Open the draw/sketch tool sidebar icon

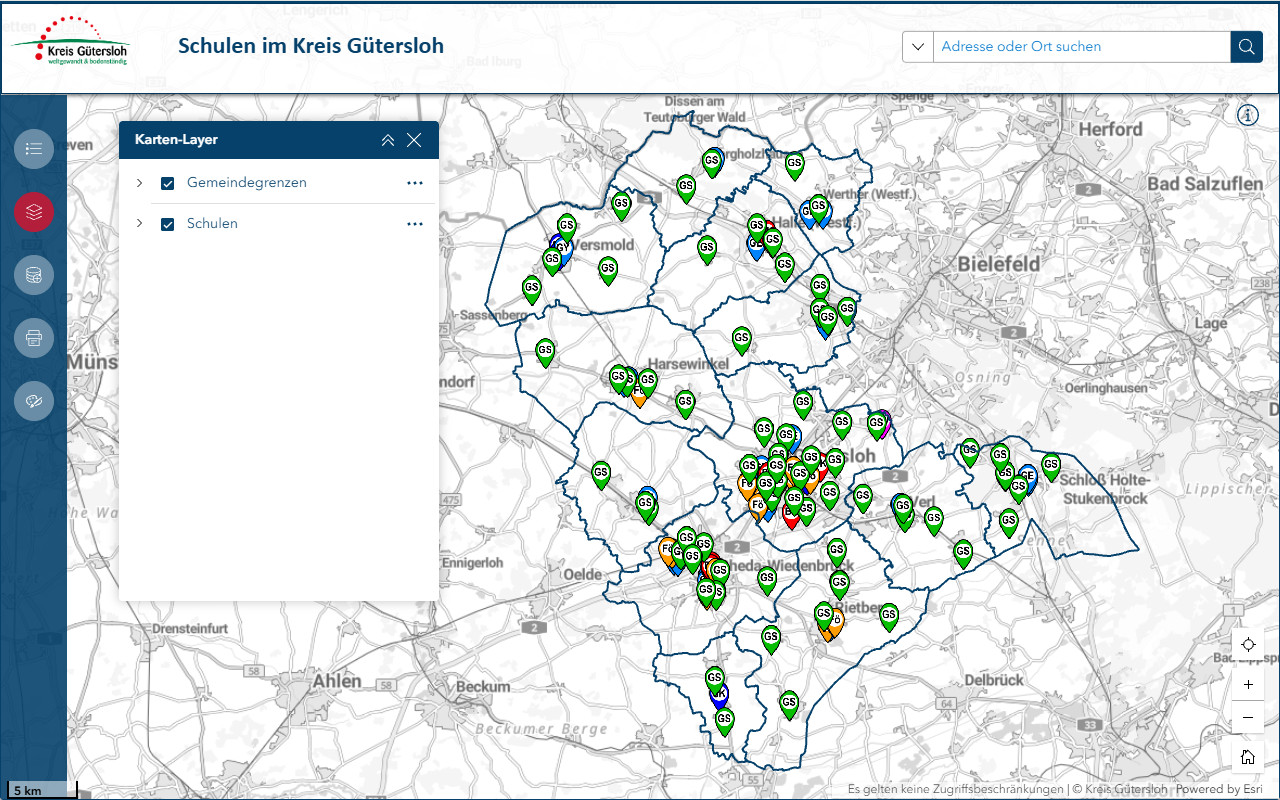pos(34,401)
